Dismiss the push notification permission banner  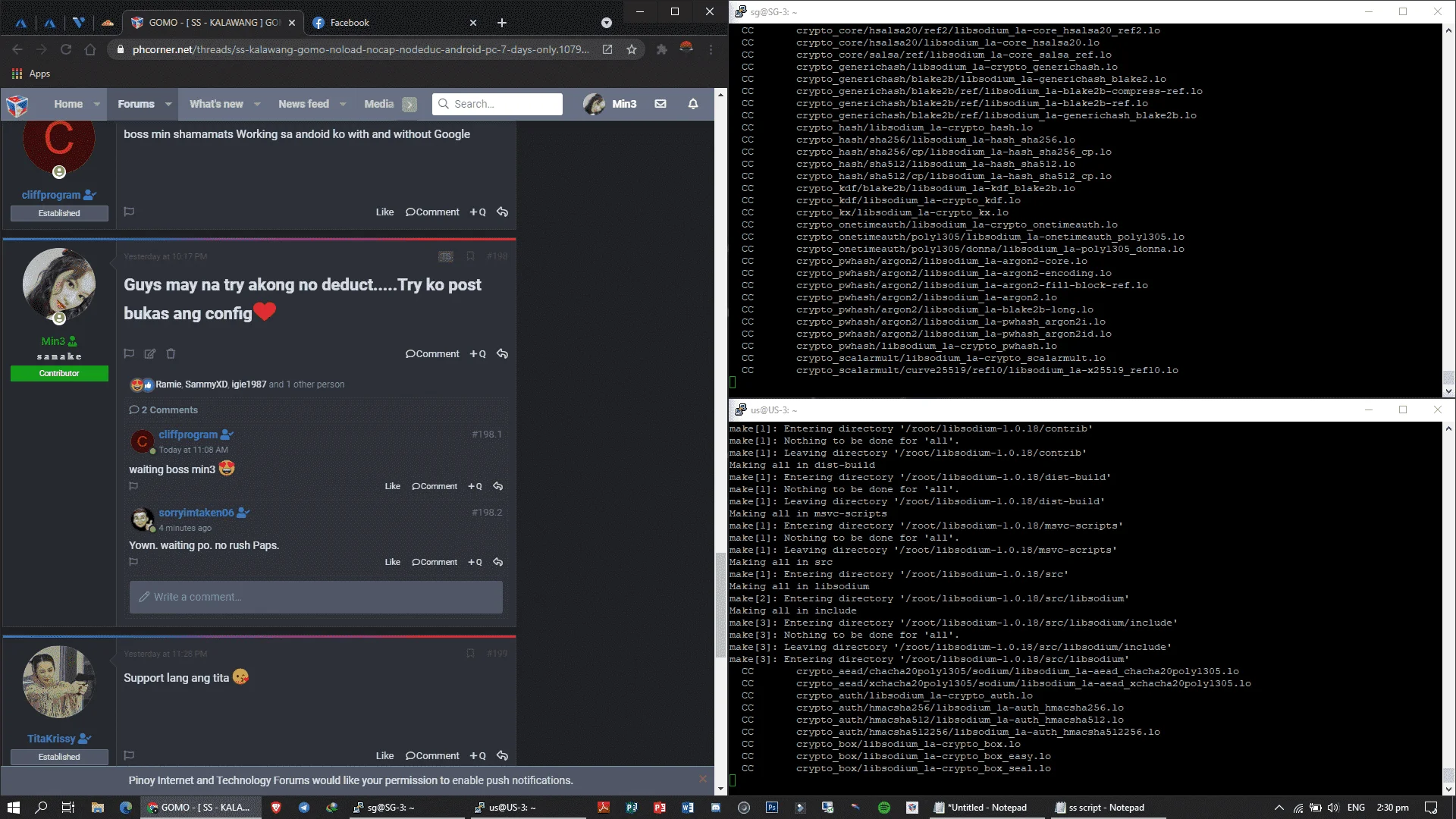tap(703, 779)
